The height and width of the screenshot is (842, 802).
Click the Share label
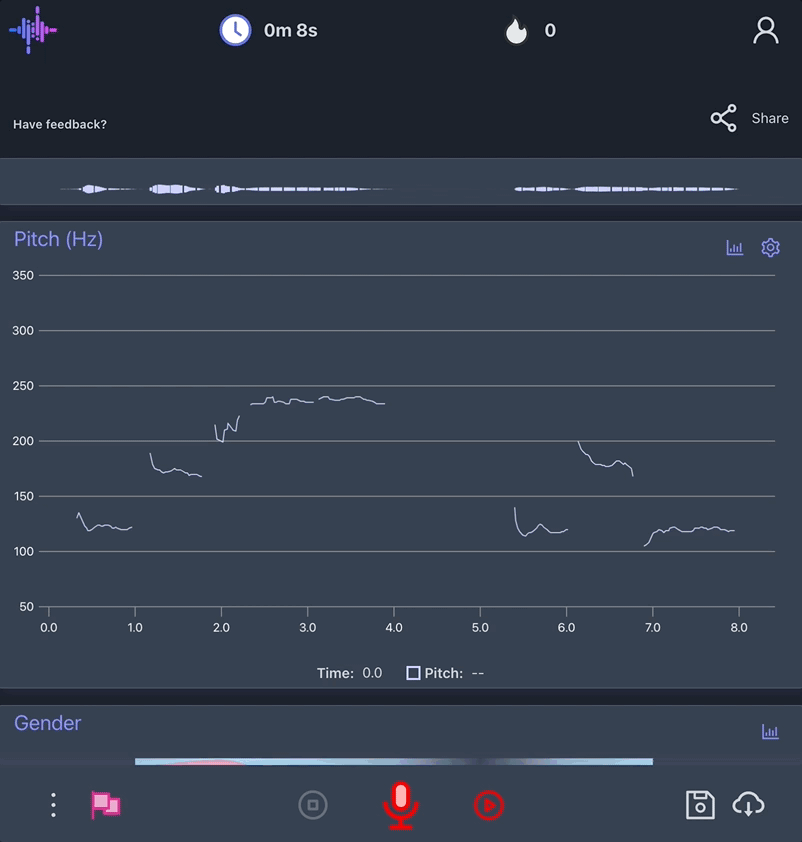click(769, 118)
